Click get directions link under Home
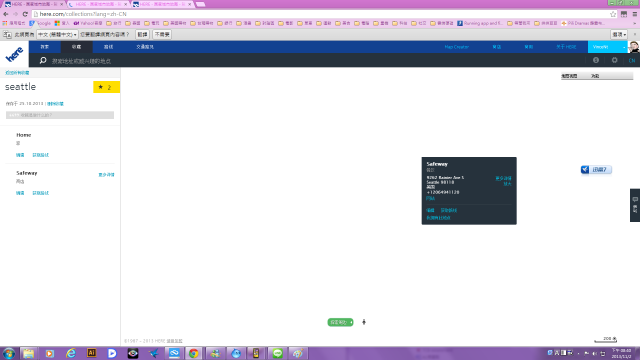 pyautogui.click(x=40, y=155)
